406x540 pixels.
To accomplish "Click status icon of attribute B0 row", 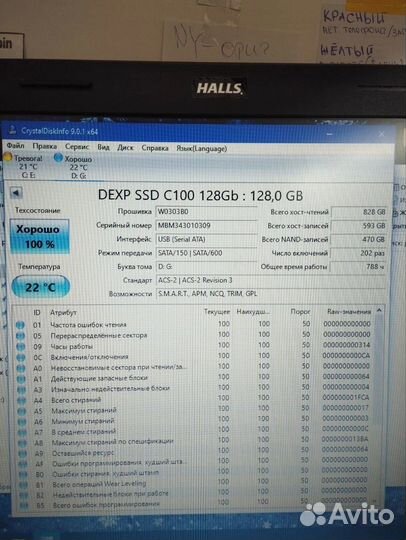I will 23,475.
